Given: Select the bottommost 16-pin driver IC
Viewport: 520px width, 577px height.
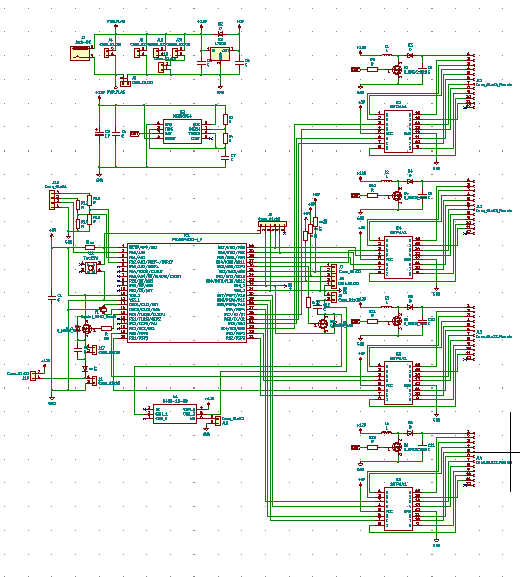Looking at the screenshot, I should tap(398, 509).
